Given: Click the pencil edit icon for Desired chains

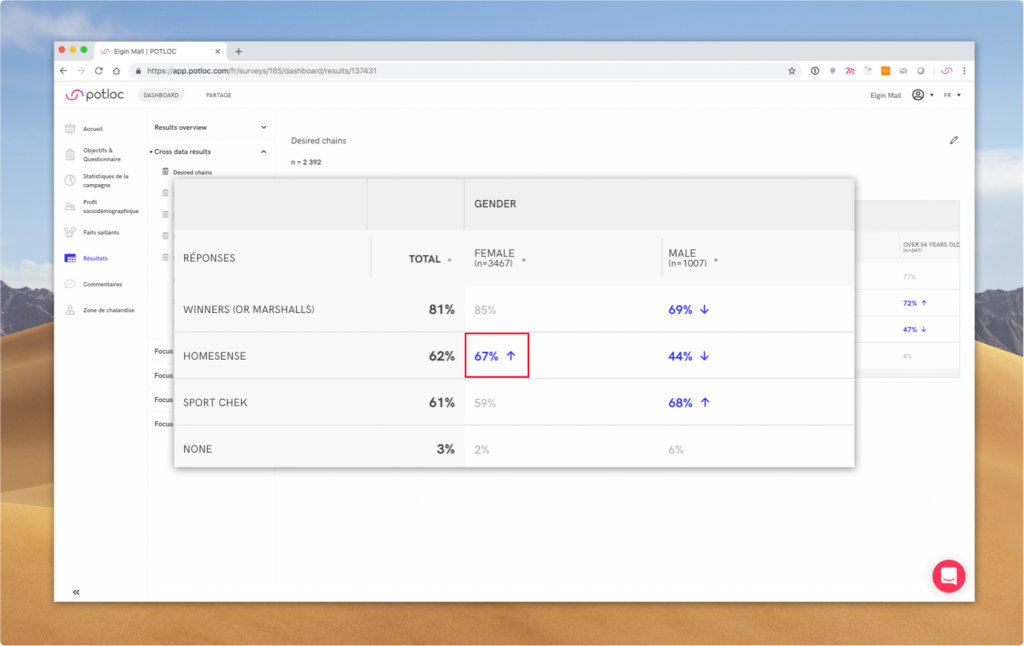Looking at the screenshot, I should (953, 140).
